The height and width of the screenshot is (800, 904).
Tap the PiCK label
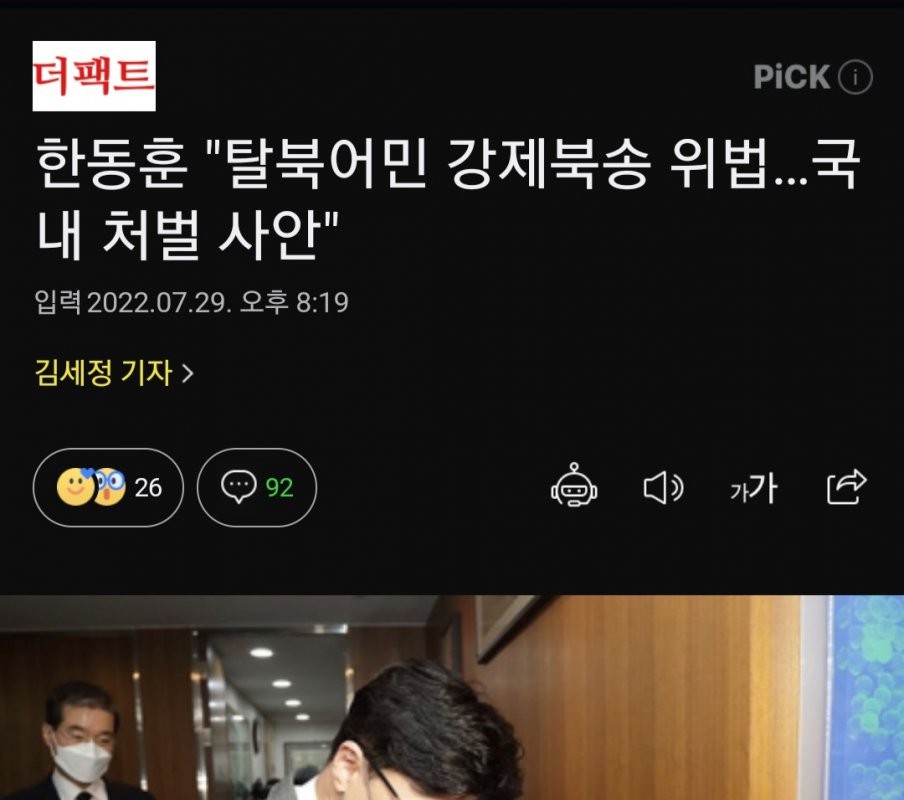coord(791,77)
